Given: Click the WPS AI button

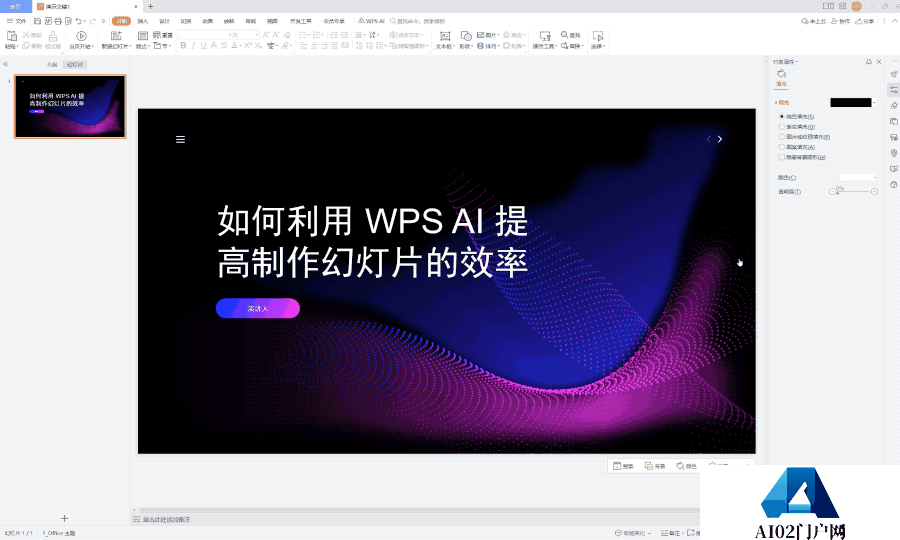Looking at the screenshot, I should click(x=371, y=21).
